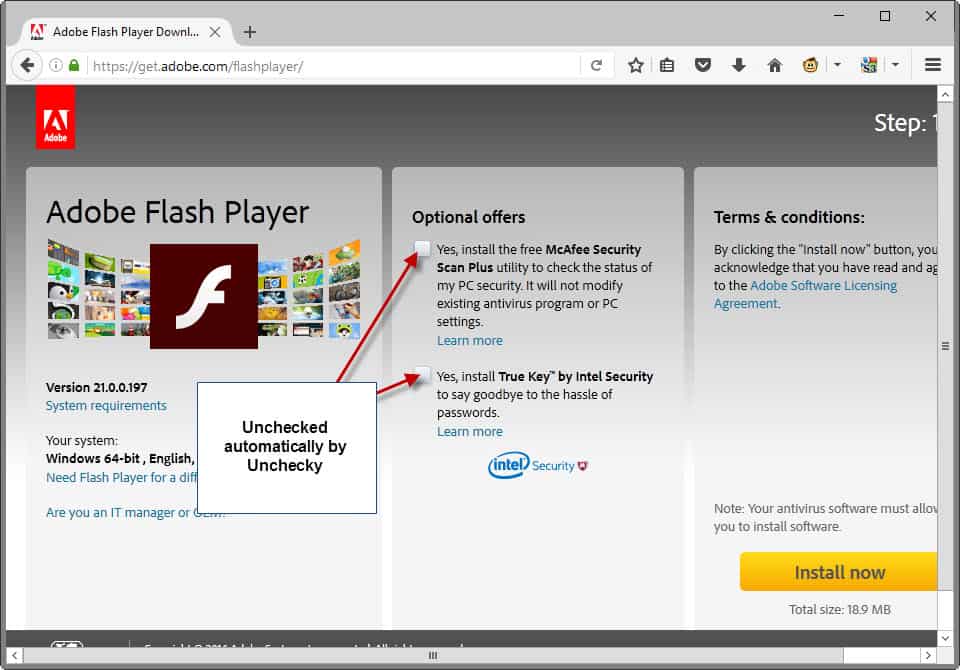Go to the Home page icon
960x670 pixels.
(x=774, y=66)
